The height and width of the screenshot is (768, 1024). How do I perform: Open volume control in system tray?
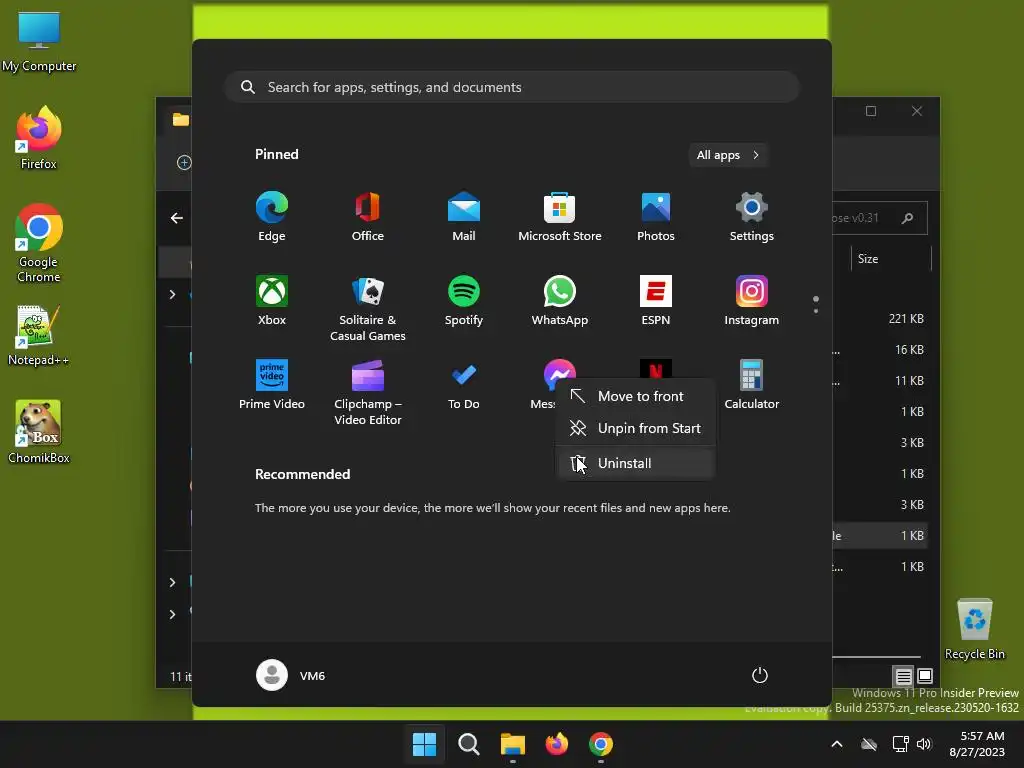coord(923,744)
